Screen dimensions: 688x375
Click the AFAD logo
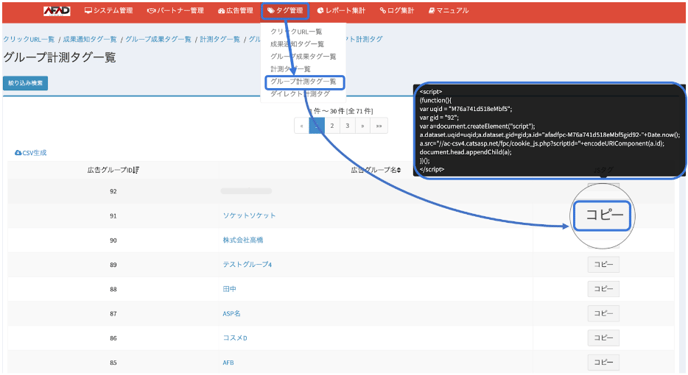[x=57, y=11]
